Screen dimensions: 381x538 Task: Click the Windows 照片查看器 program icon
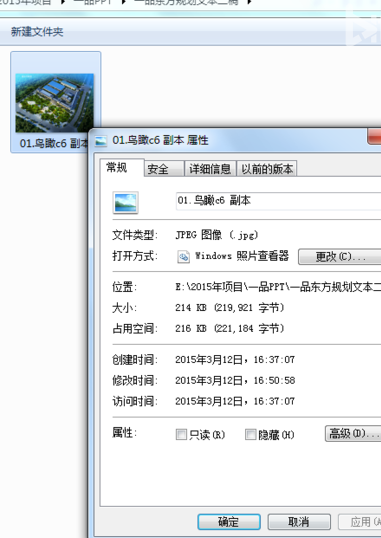pyautogui.click(x=184, y=256)
